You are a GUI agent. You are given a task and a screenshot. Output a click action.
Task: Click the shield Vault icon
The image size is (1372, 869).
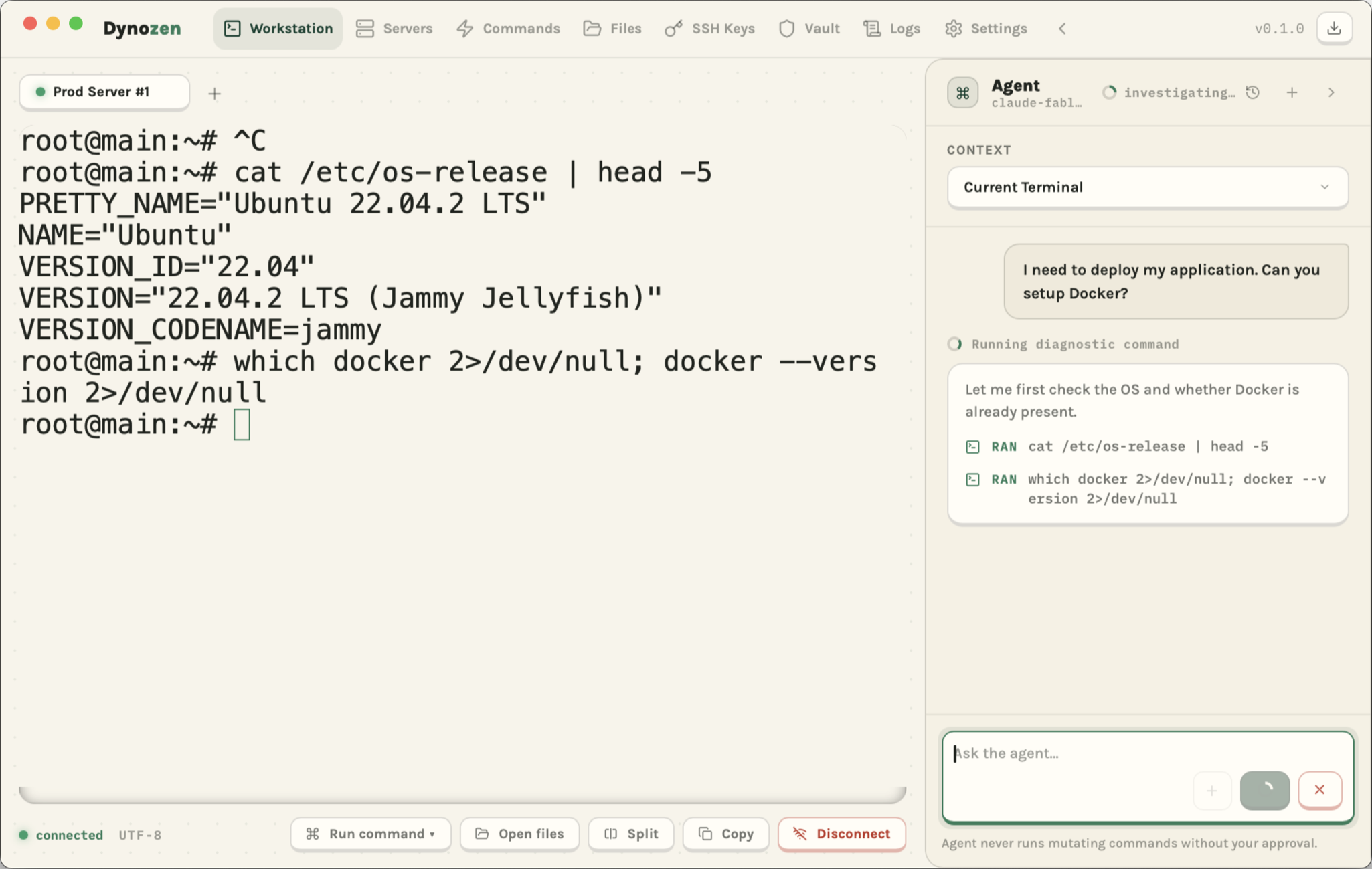pyautogui.click(x=787, y=29)
